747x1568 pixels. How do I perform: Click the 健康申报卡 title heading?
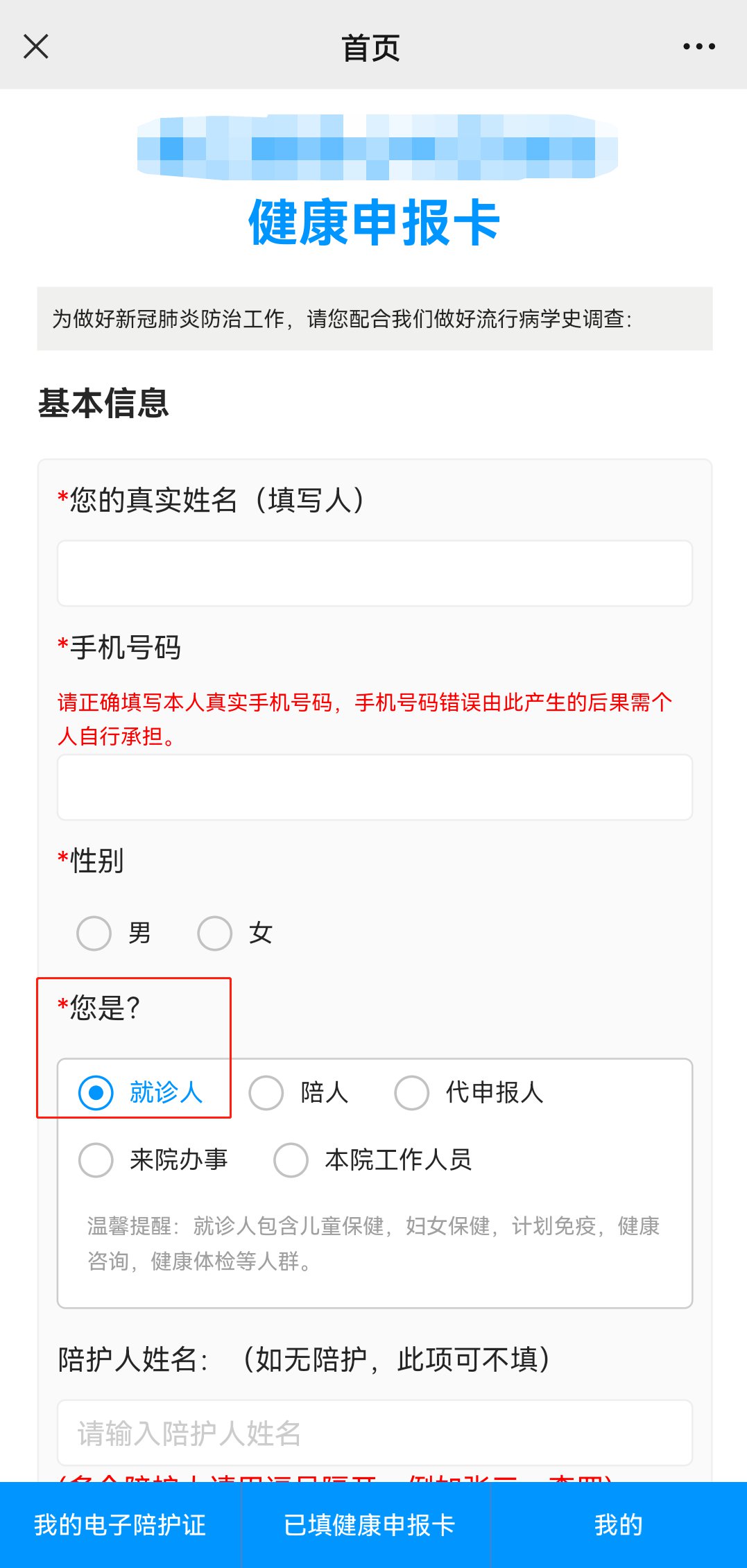tap(375, 223)
